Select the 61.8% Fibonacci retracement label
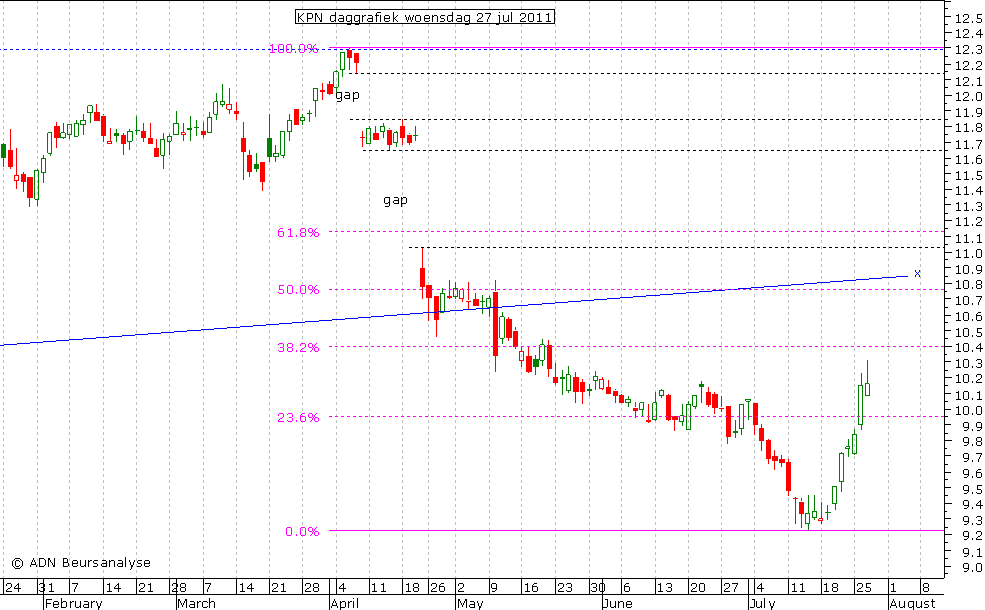The image size is (985, 610). [298, 232]
